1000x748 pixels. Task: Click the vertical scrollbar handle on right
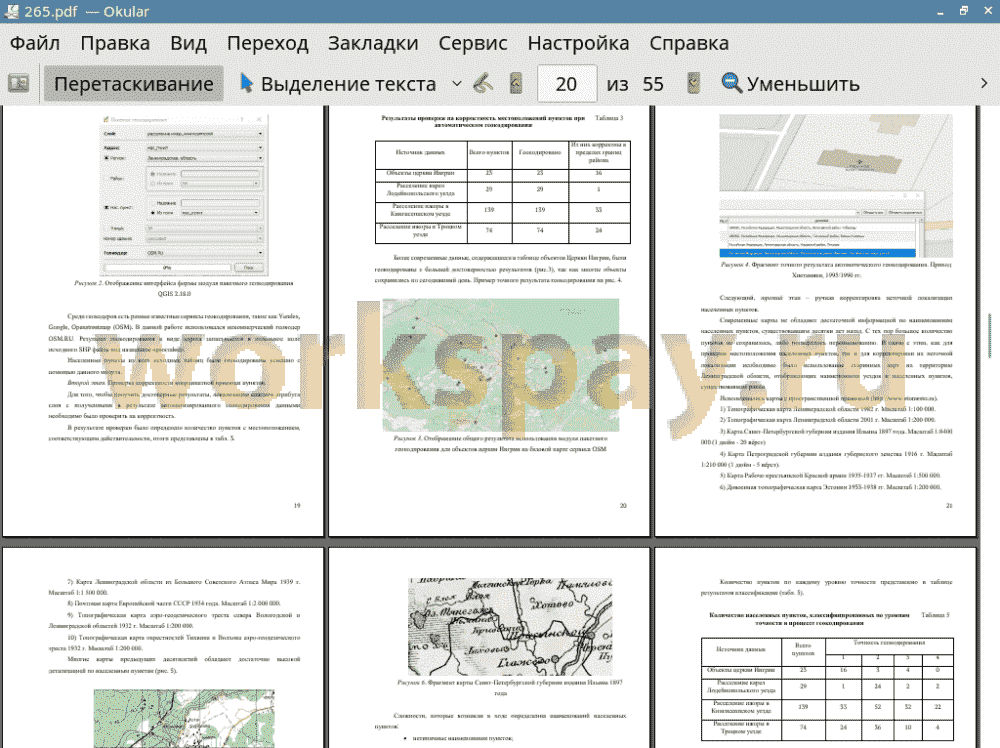990,335
